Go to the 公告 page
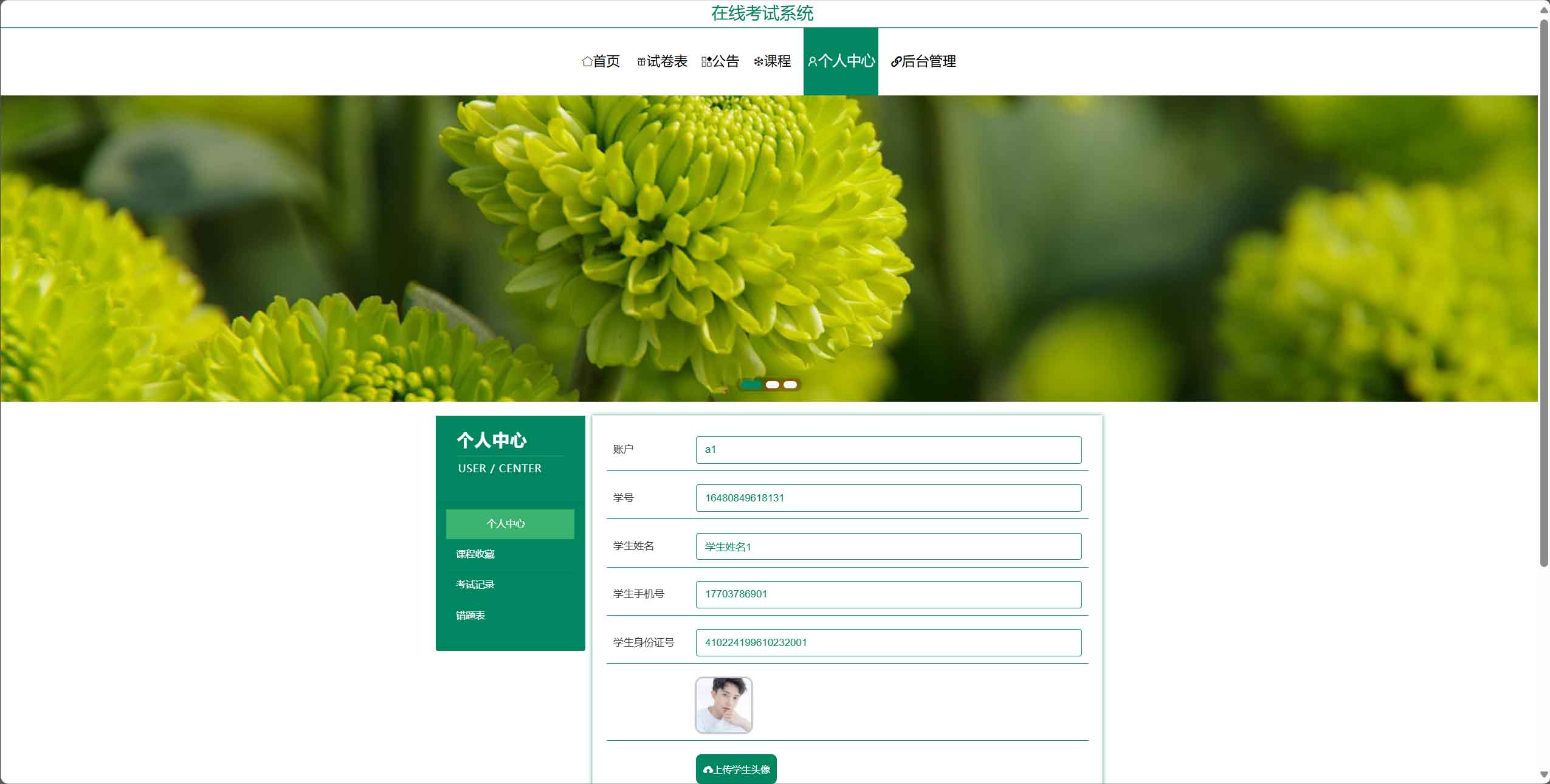Screen dimensions: 1550x784 click(720, 61)
